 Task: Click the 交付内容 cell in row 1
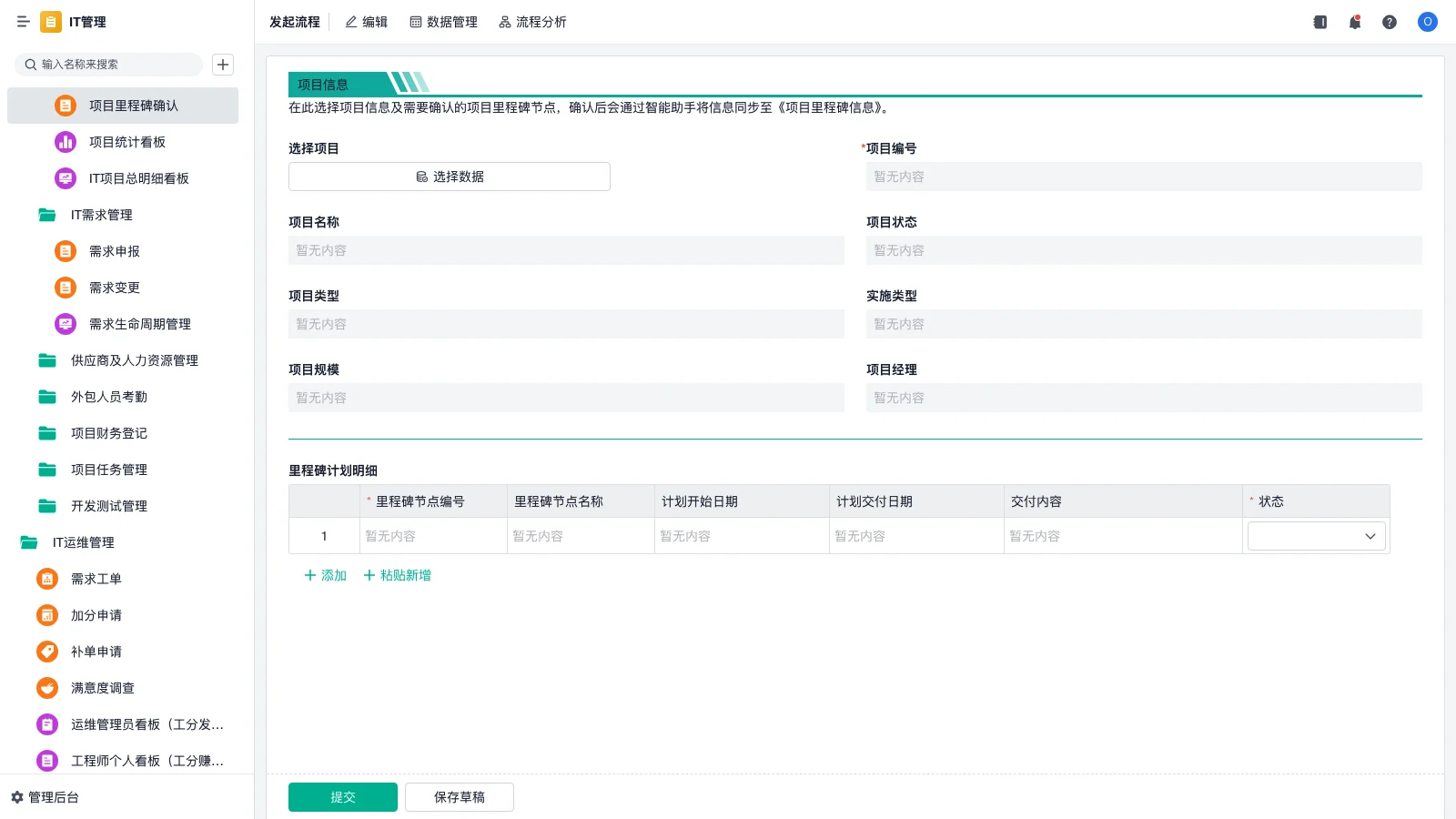pos(1123,536)
